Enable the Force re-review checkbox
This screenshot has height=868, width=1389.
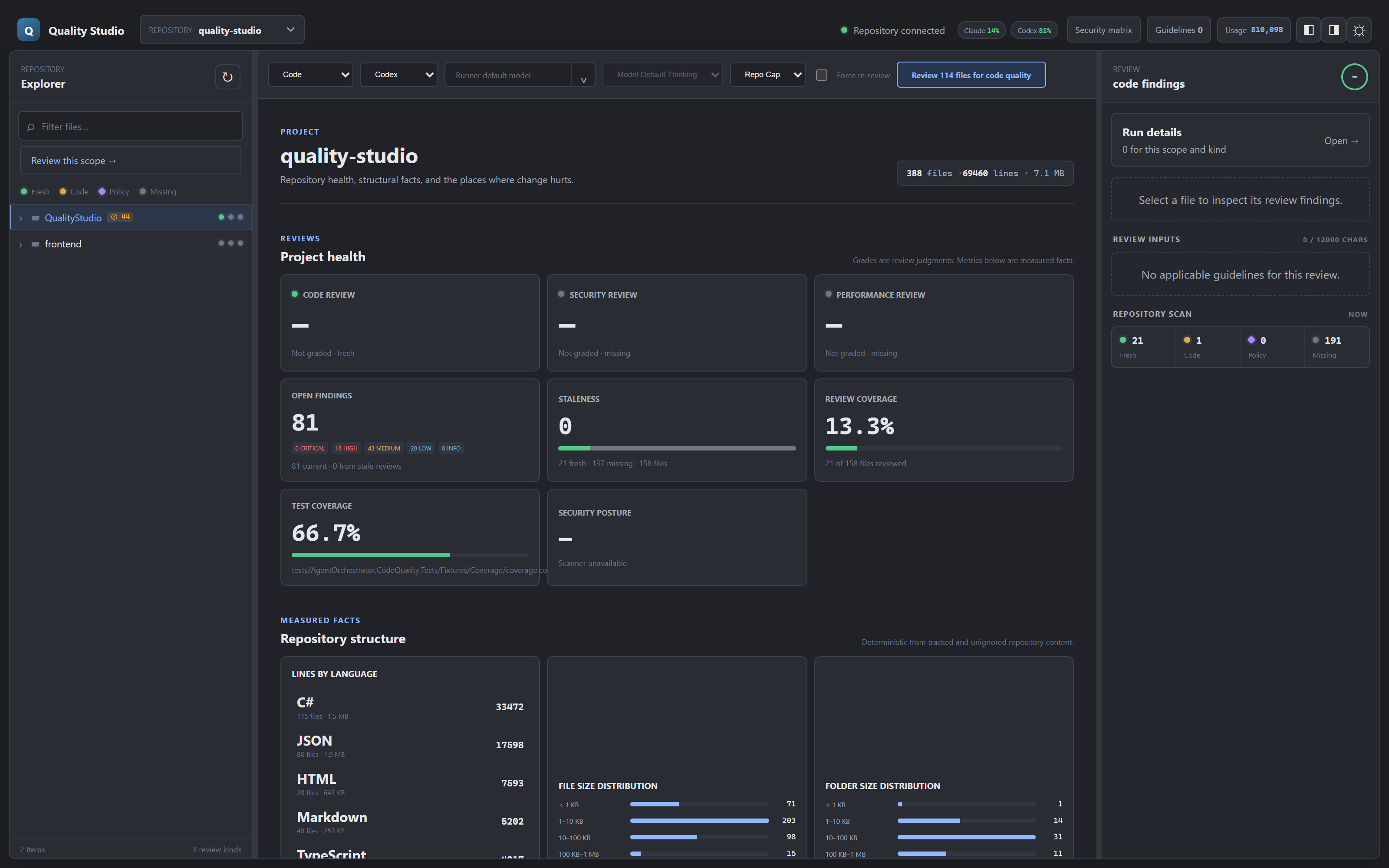pos(821,75)
